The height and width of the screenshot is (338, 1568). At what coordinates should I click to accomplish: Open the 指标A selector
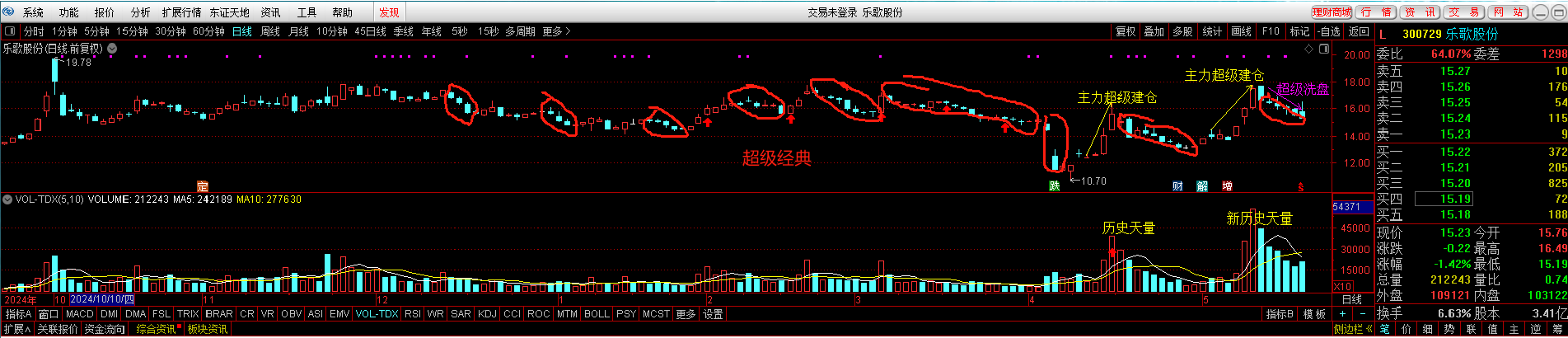tap(19, 314)
